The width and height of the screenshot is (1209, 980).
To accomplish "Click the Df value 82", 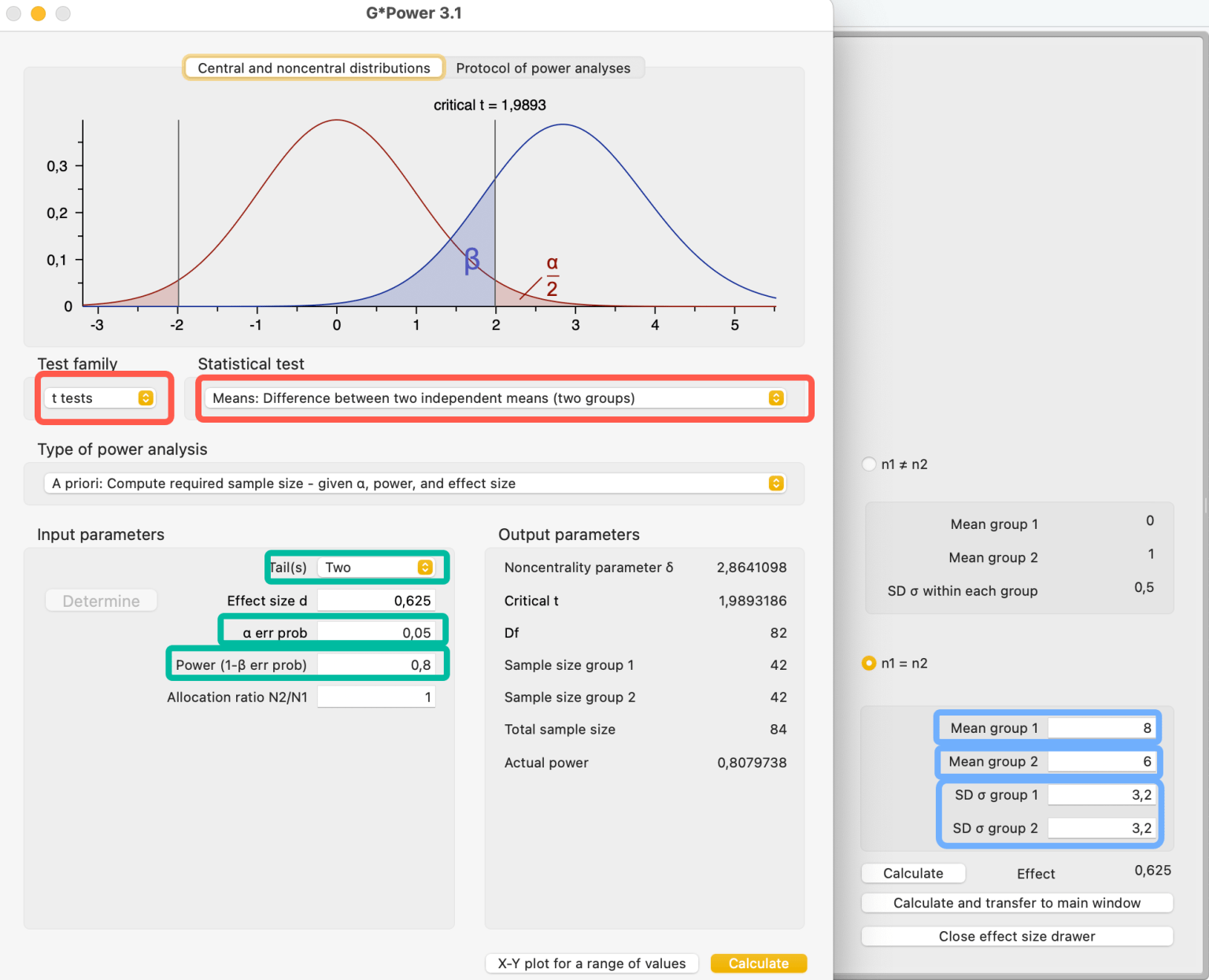I will (x=778, y=633).
